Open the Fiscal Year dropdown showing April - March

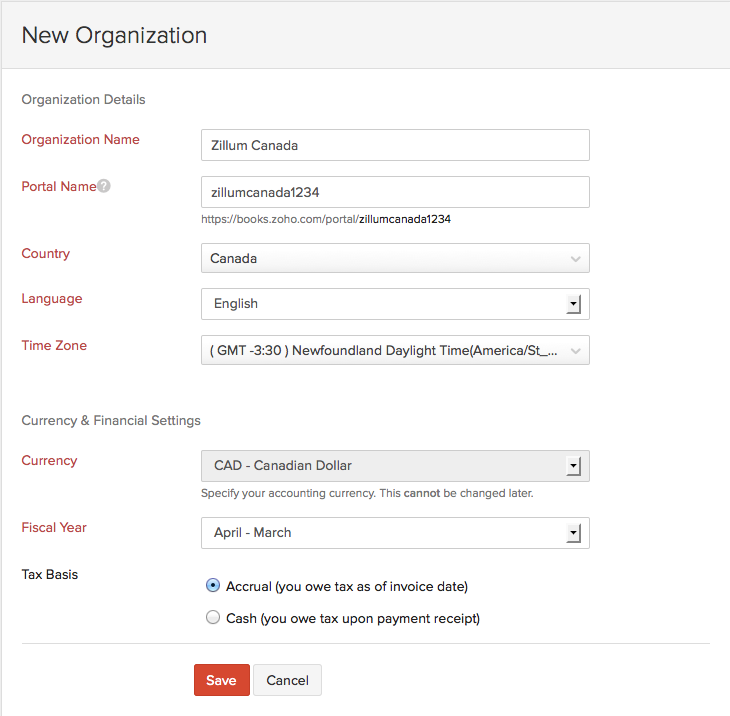click(x=394, y=533)
